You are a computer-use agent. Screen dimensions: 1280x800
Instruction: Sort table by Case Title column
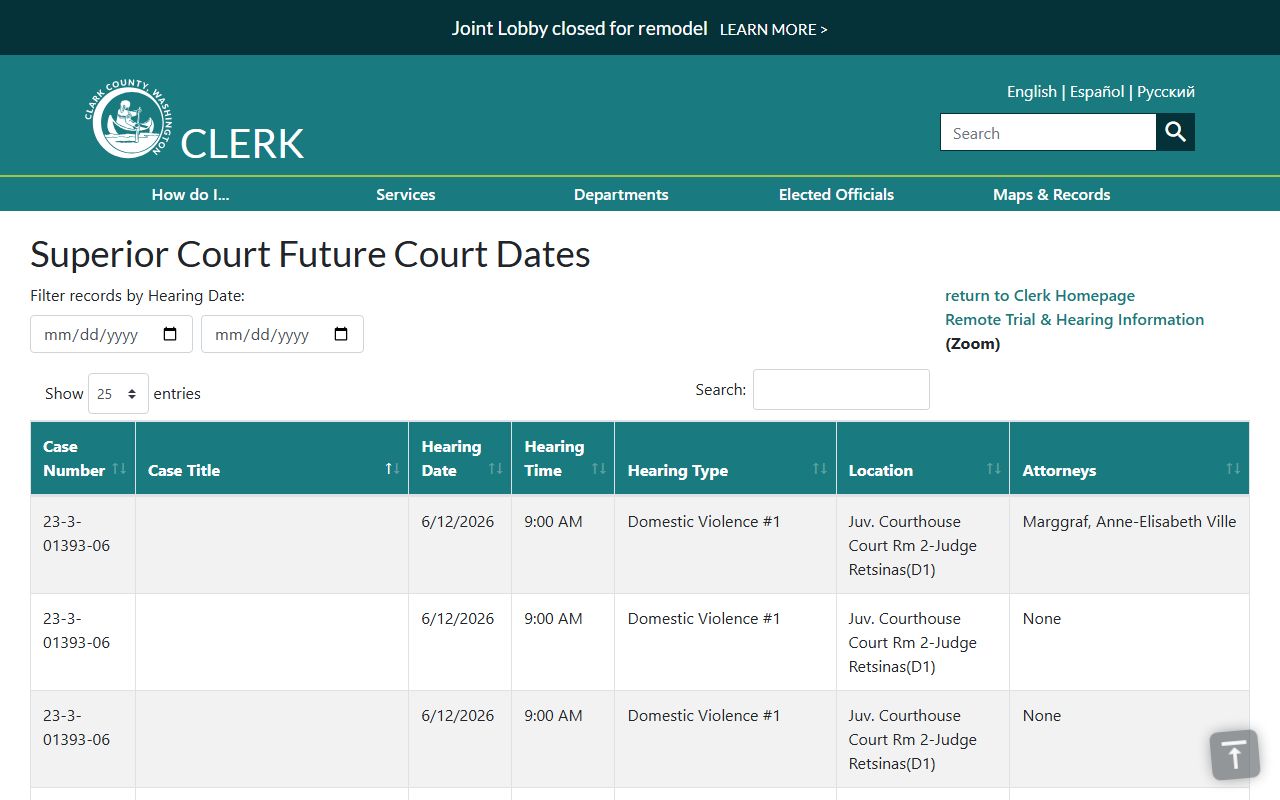click(x=272, y=458)
